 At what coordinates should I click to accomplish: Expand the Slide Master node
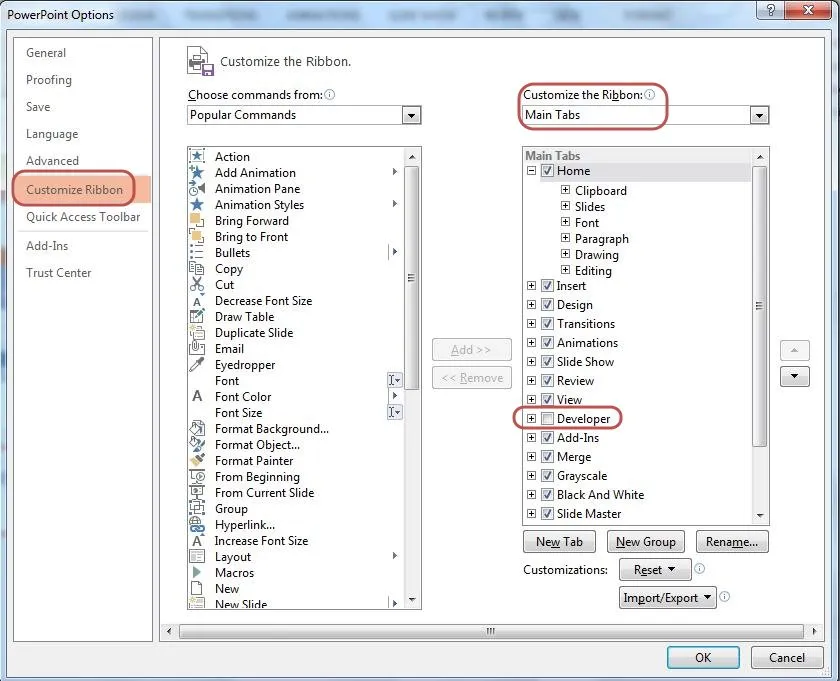coord(531,513)
